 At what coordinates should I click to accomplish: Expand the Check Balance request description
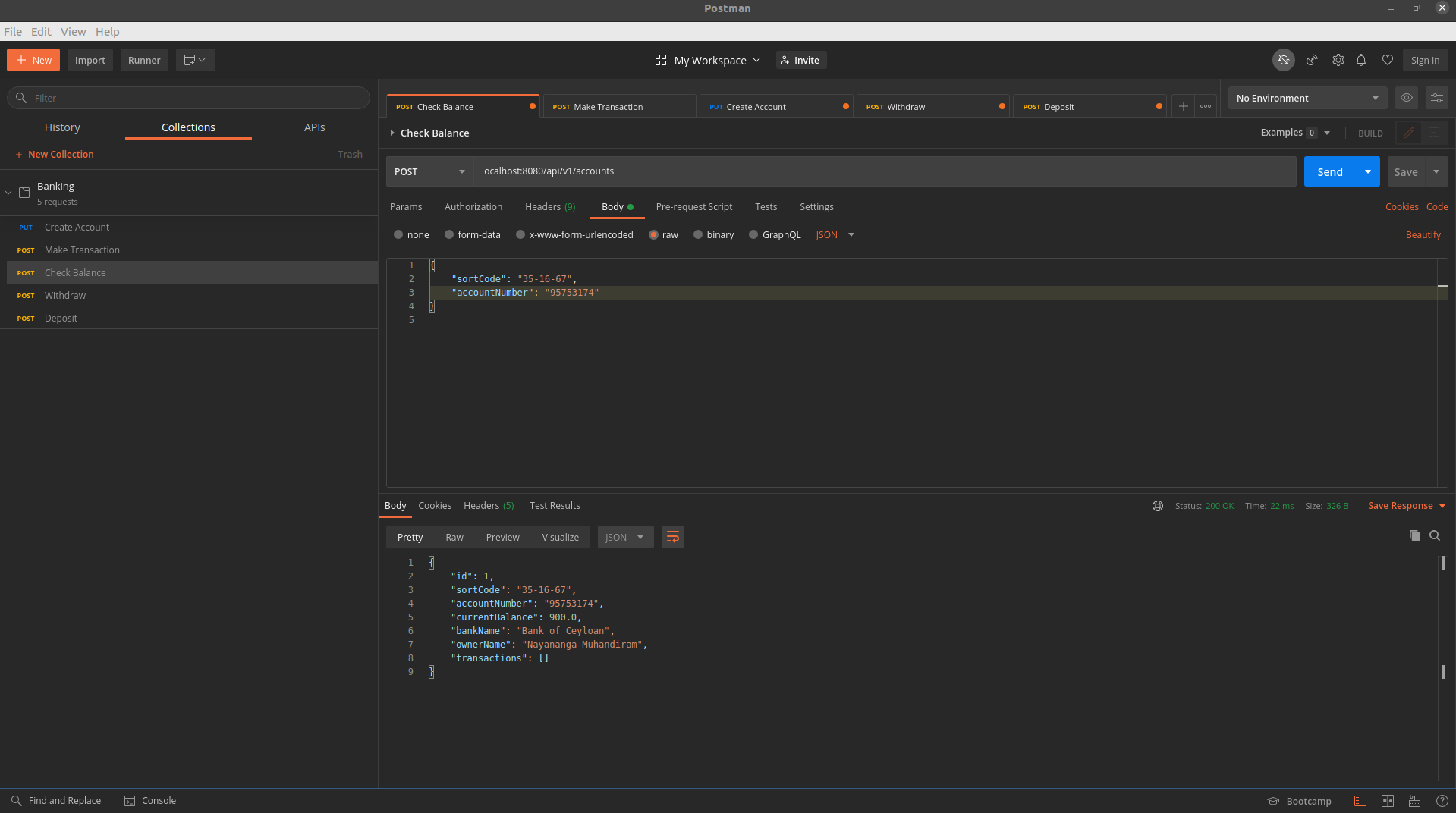[392, 133]
